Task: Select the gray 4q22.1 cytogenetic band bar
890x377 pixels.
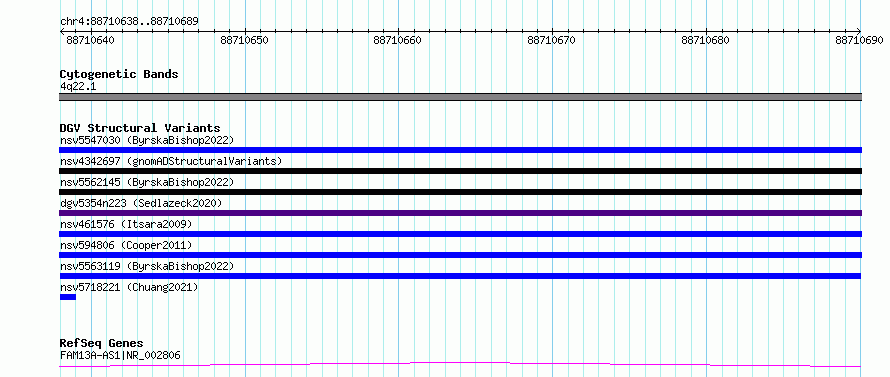Action: click(x=460, y=97)
